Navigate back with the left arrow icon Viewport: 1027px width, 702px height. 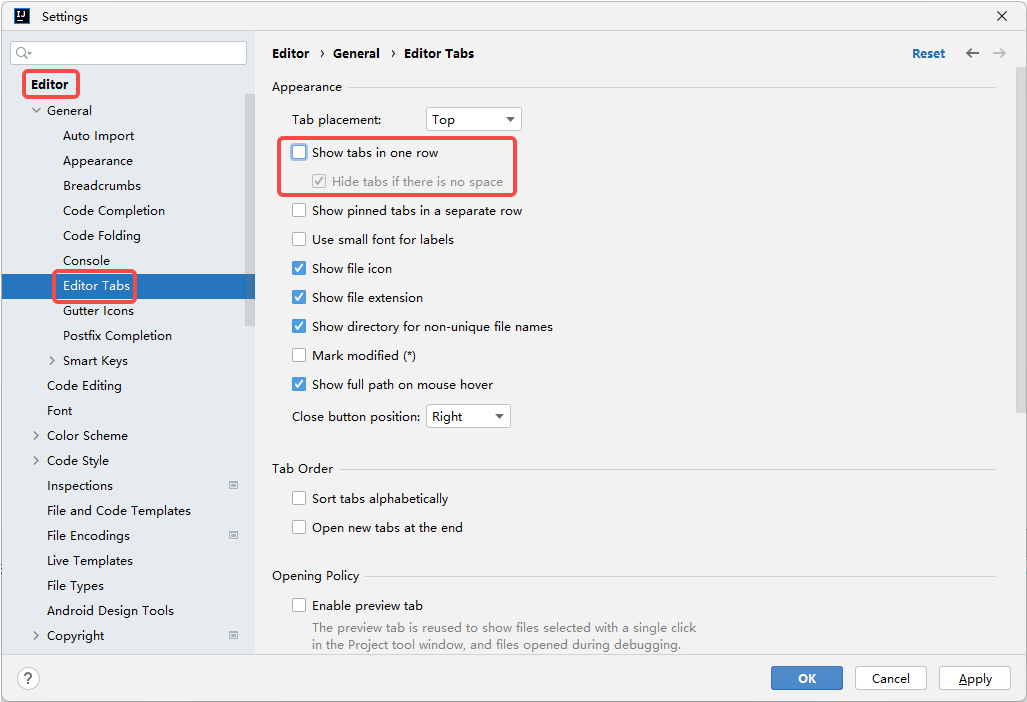tap(973, 53)
